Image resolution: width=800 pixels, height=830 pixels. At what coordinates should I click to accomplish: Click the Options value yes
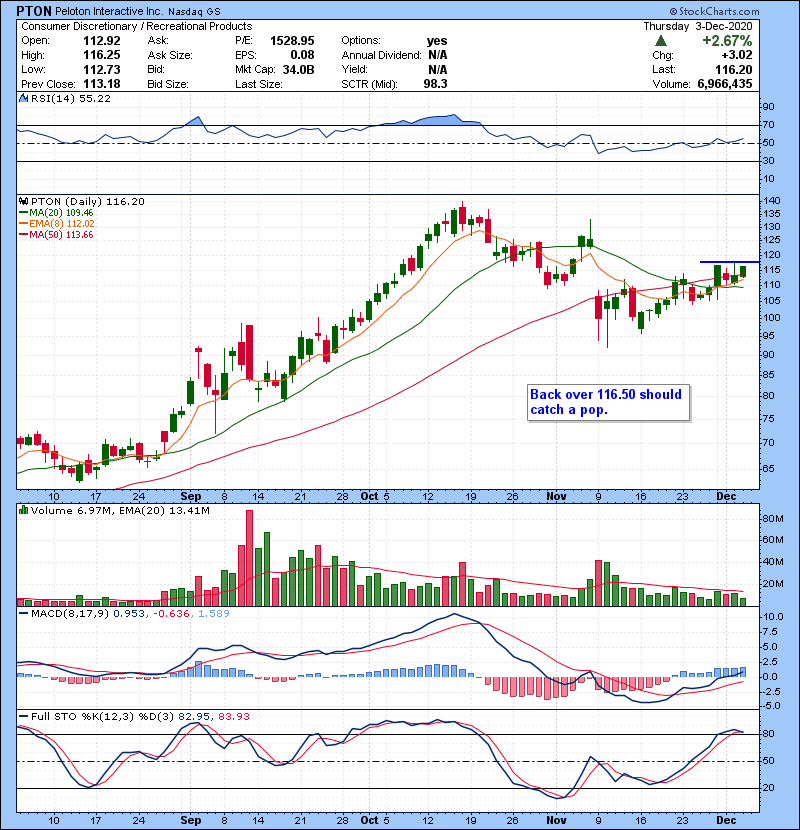[437, 41]
